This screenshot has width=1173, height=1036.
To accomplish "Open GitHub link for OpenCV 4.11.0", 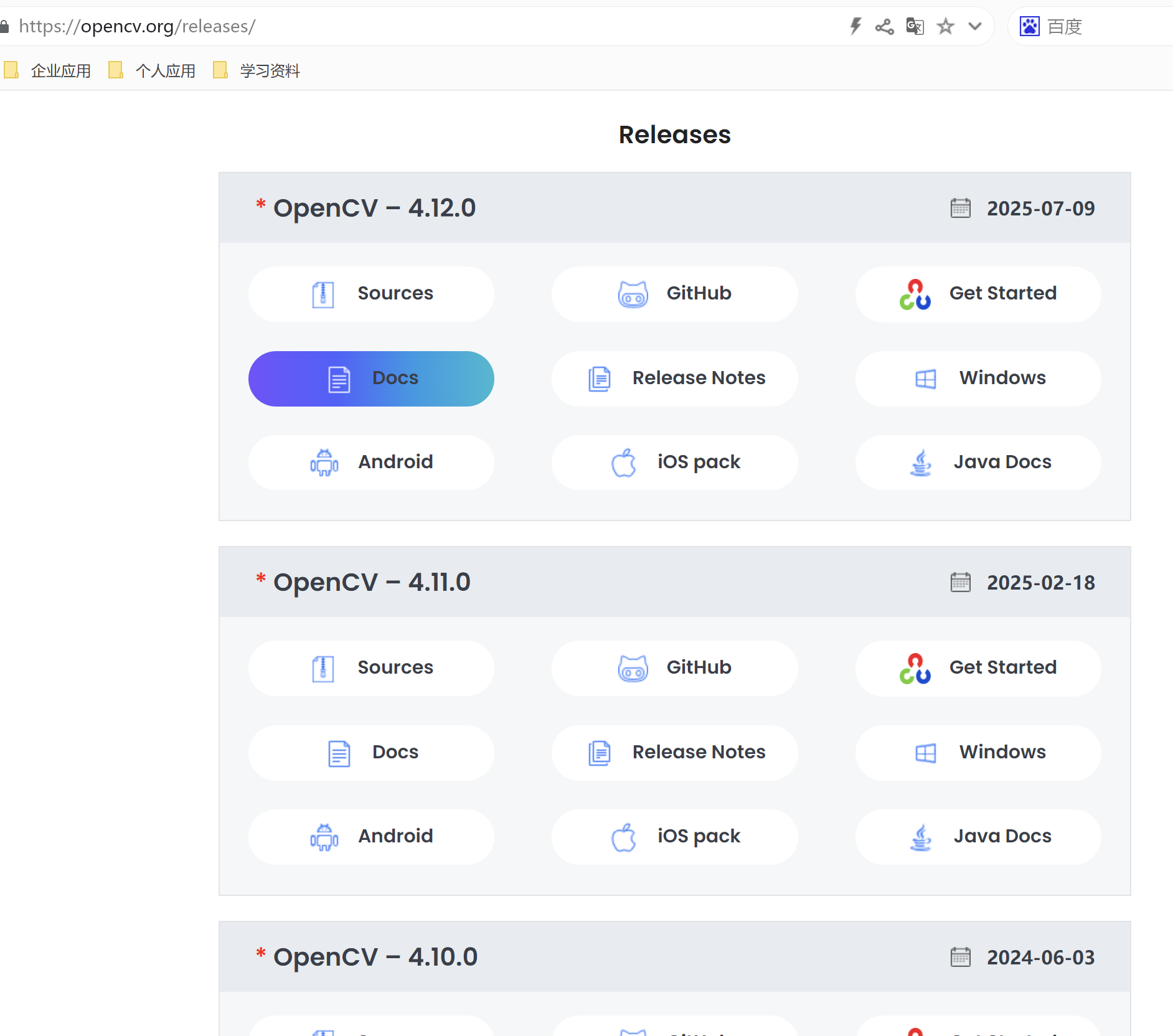I will pos(674,668).
